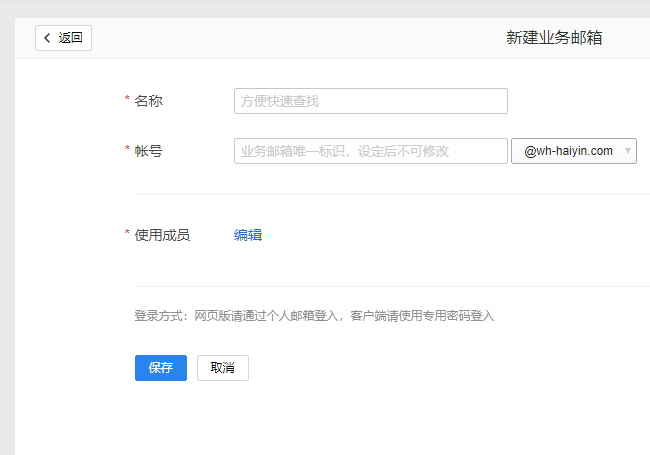
Task: Click the 名称 name input field
Action: pos(370,101)
